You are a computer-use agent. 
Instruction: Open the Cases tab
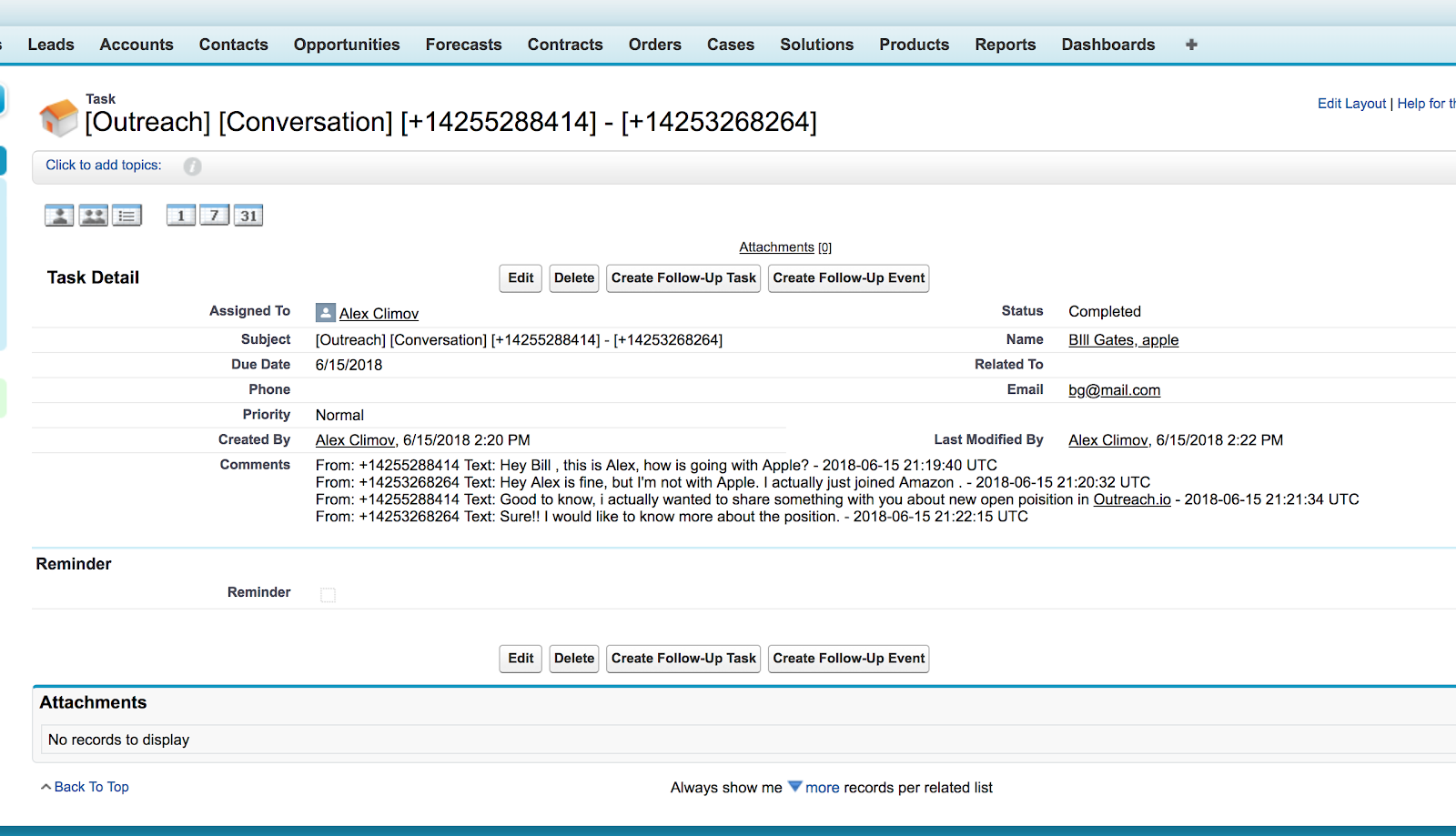[x=731, y=45]
